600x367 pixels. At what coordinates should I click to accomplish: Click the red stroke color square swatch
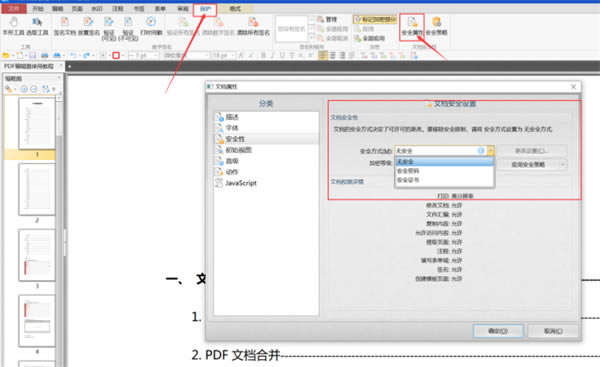click(116, 55)
